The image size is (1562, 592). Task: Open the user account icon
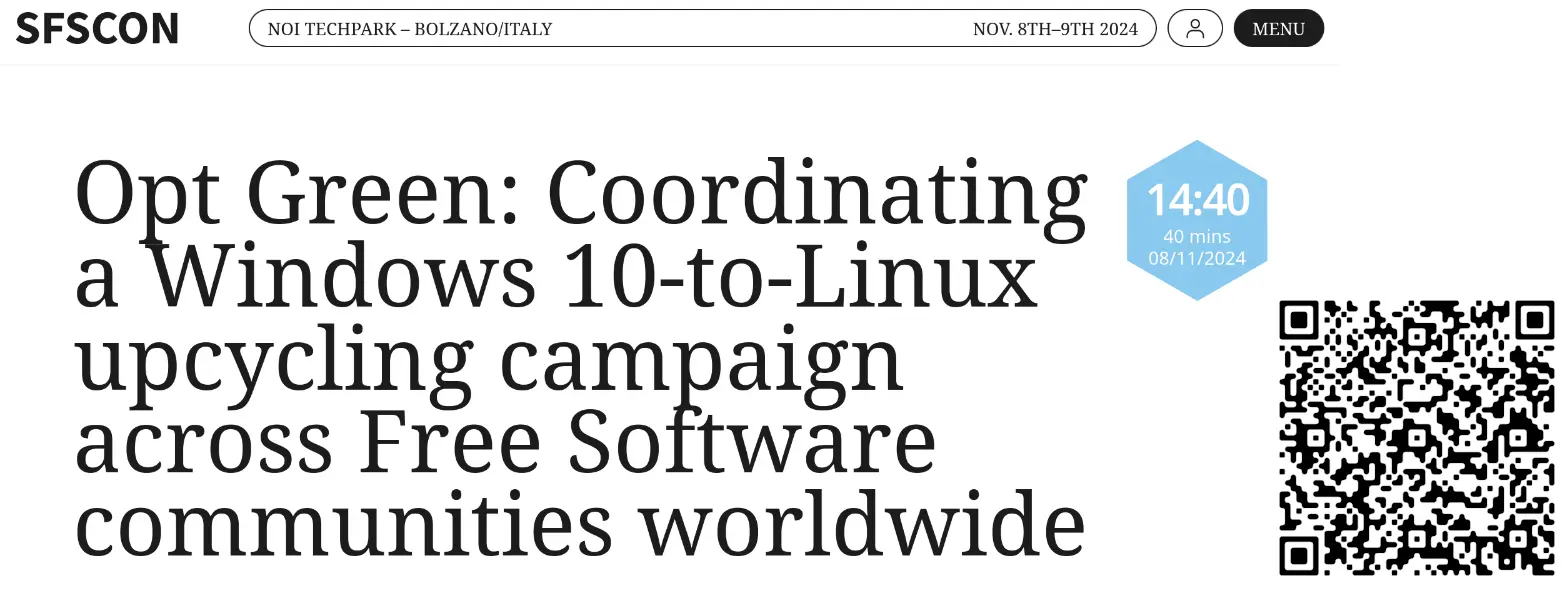point(1195,28)
